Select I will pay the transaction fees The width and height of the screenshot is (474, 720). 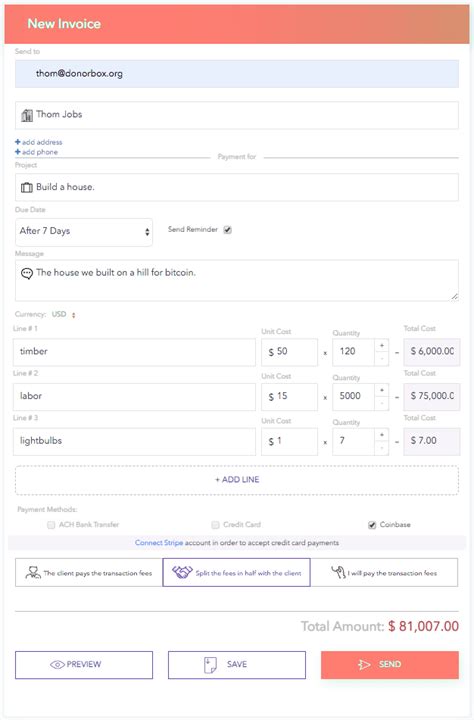tap(384, 573)
